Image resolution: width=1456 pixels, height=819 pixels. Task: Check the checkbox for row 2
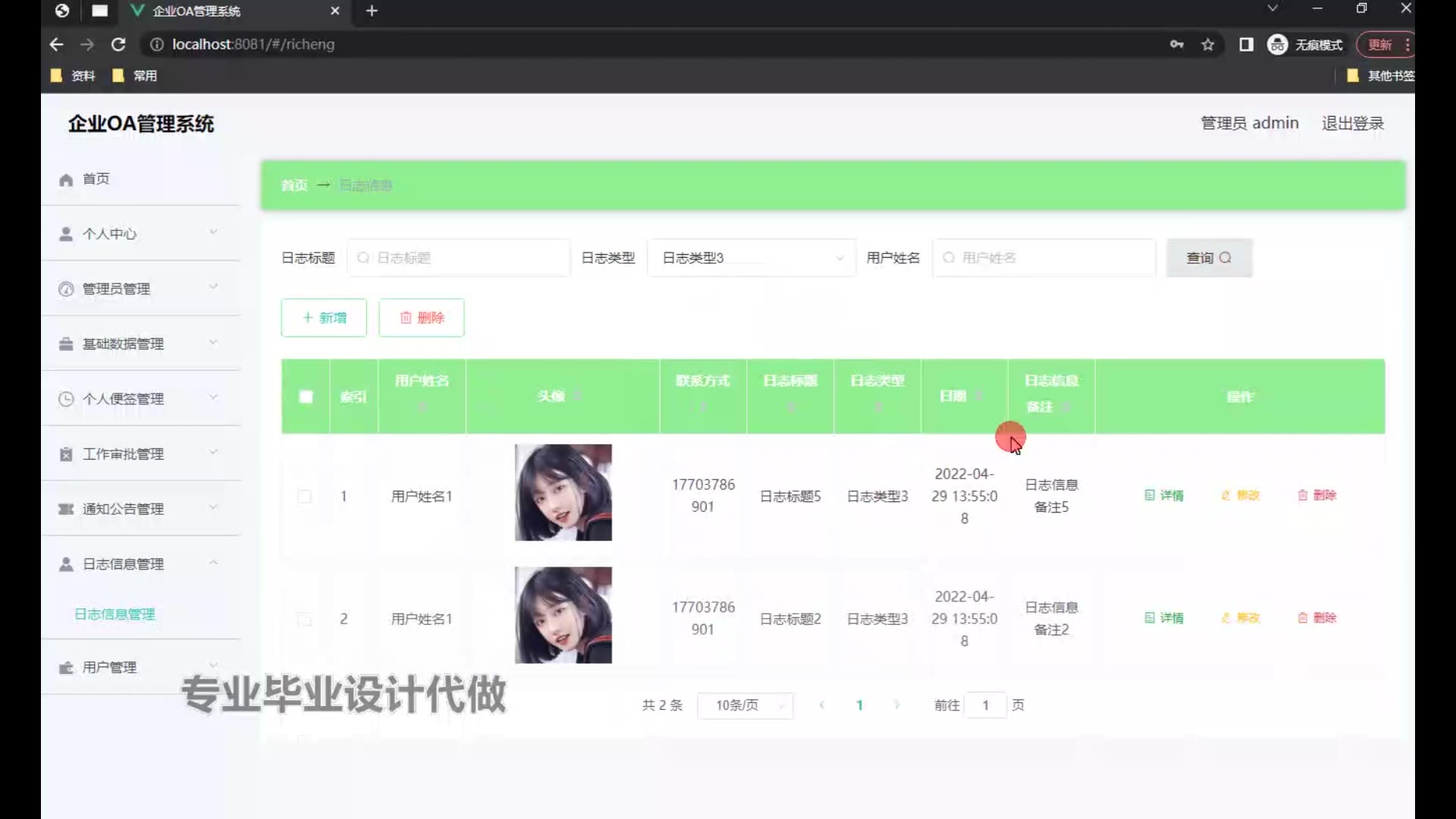[x=305, y=620]
